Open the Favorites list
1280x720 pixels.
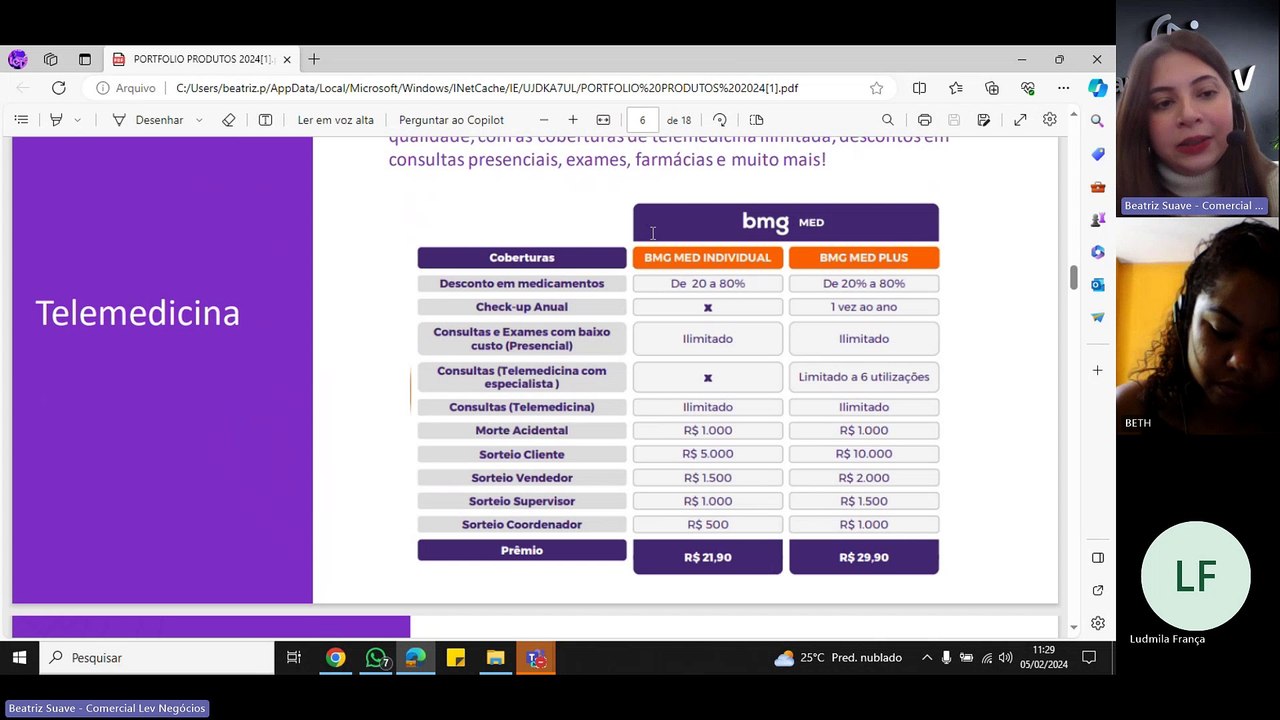pyautogui.click(x=956, y=88)
